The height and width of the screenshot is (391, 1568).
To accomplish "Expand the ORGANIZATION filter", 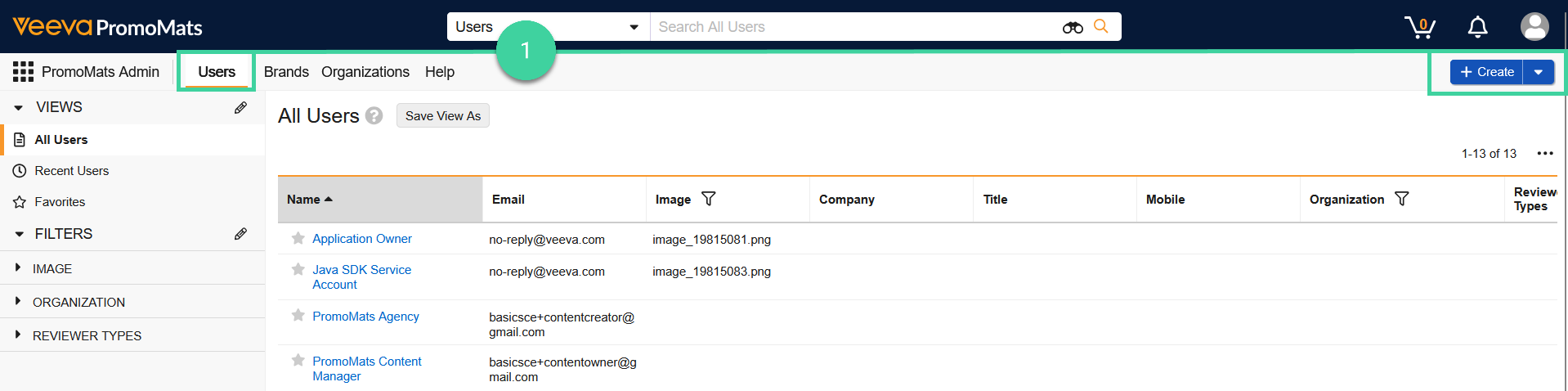I will coord(17,301).
